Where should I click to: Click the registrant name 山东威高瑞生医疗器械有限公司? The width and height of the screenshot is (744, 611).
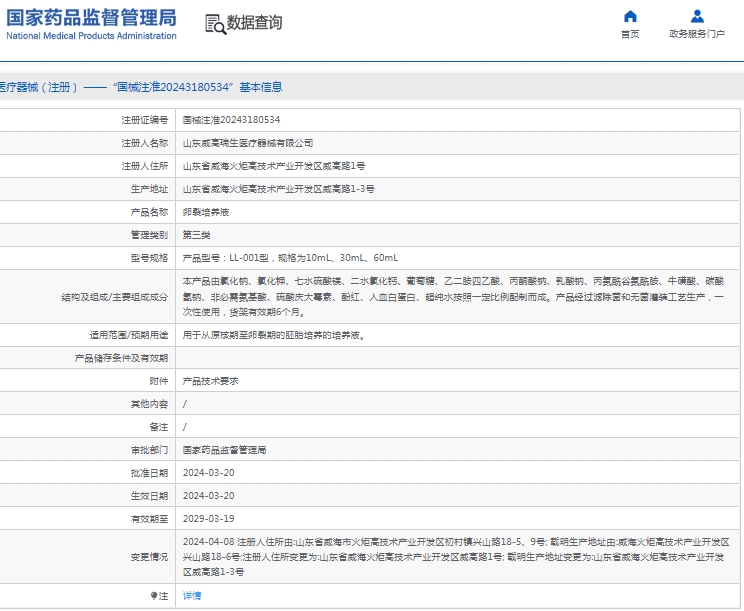pos(248,143)
